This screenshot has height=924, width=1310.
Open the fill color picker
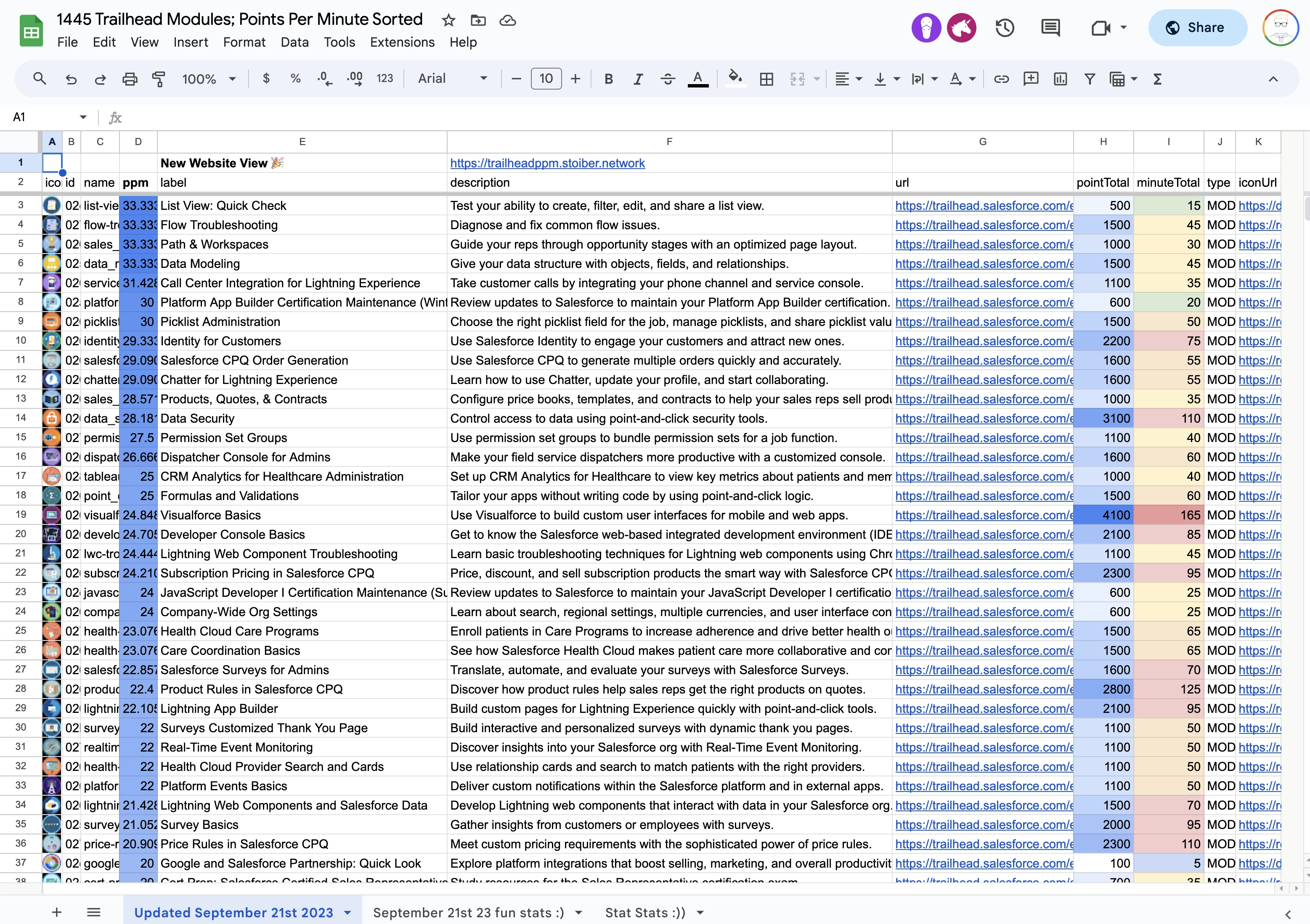pyautogui.click(x=735, y=77)
